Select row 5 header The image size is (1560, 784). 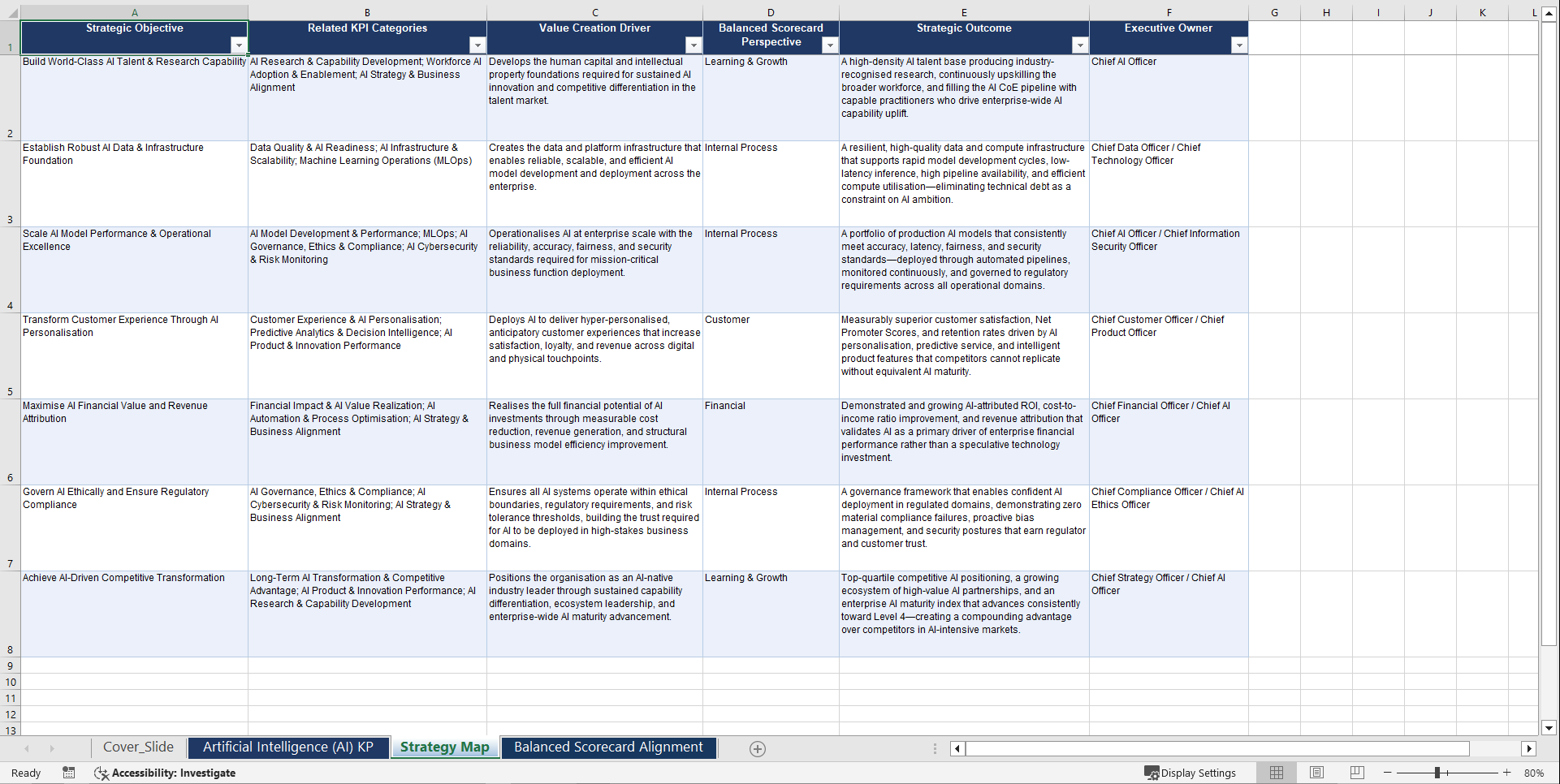(x=10, y=355)
